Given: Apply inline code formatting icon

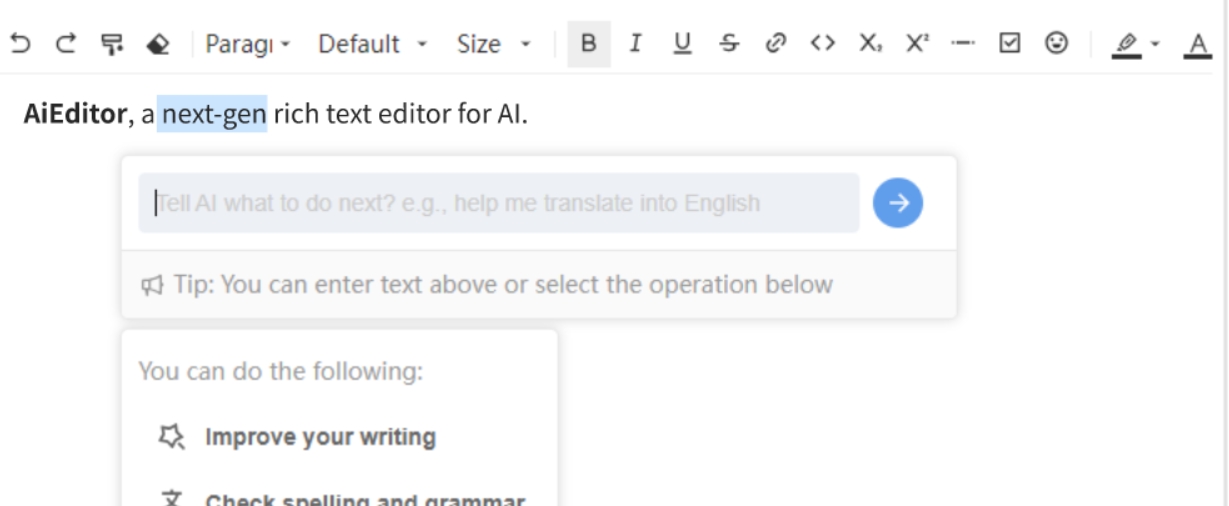Looking at the screenshot, I should click(822, 44).
